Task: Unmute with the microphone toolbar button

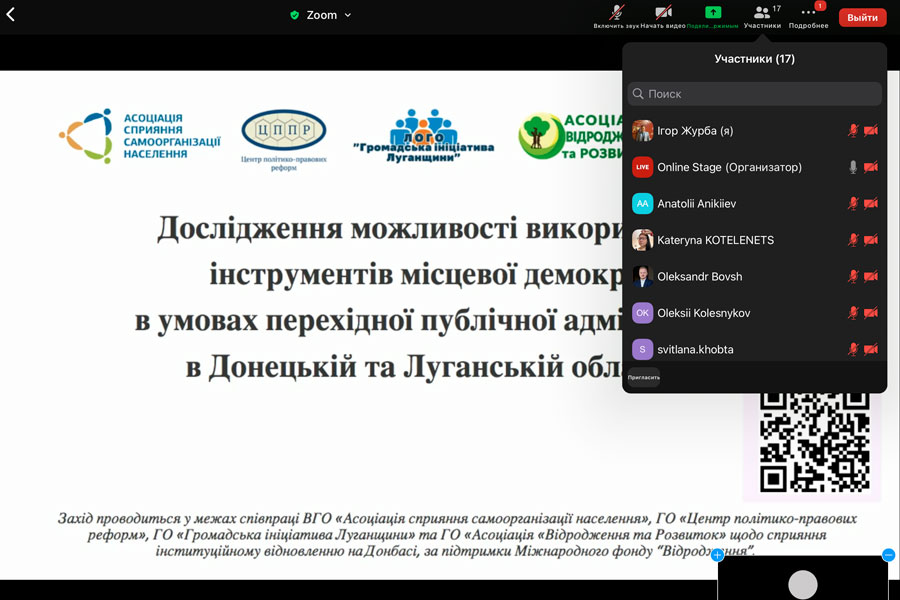Action: [616, 16]
